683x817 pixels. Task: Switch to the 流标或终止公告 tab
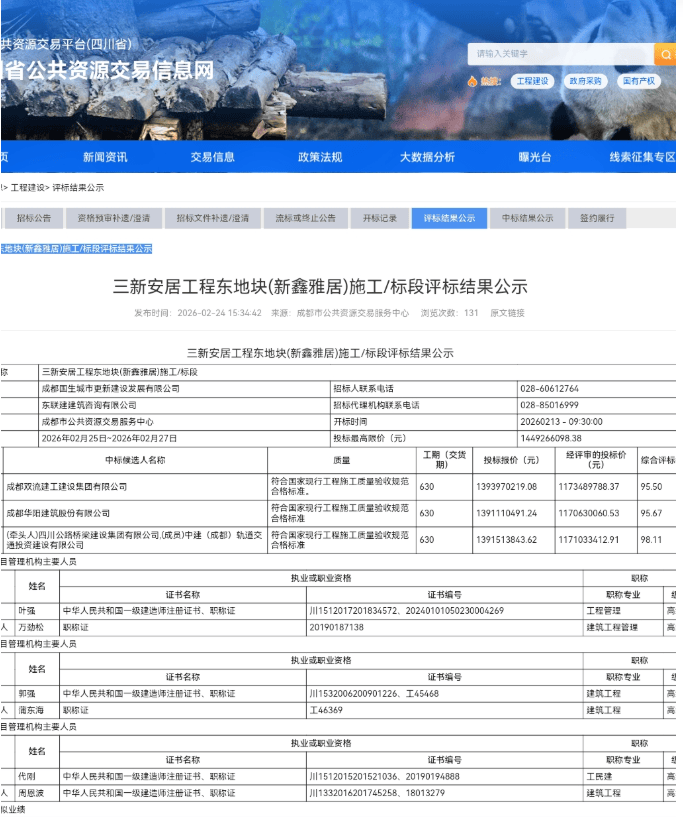305,218
